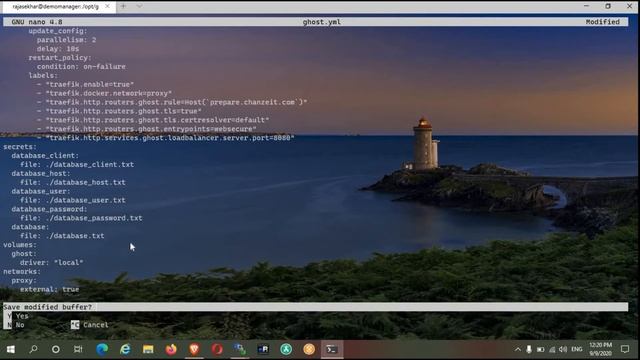Click the 'certresolver=default' label line

pyautogui.click(x=153, y=120)
